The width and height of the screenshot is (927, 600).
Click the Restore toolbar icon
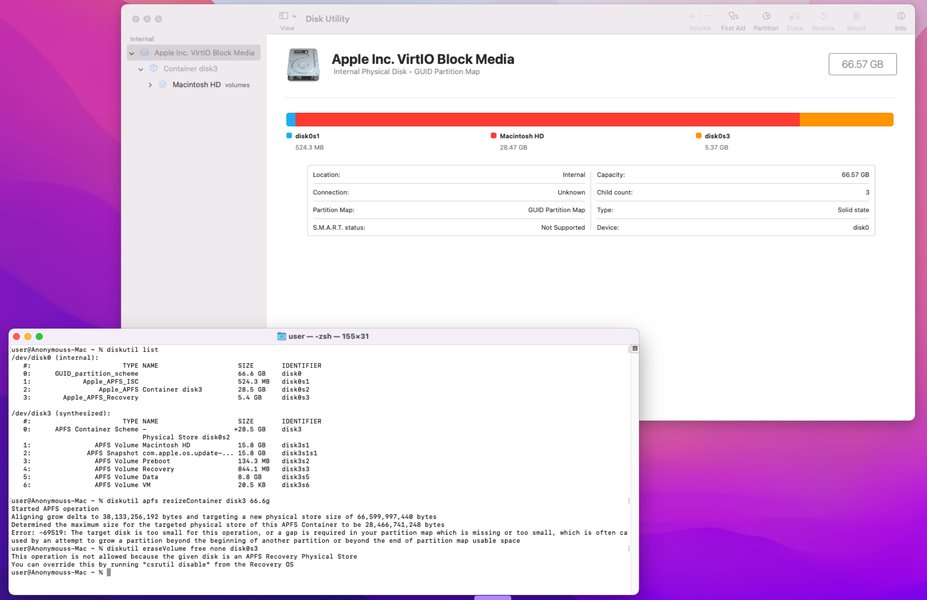(x=823, y=16)
